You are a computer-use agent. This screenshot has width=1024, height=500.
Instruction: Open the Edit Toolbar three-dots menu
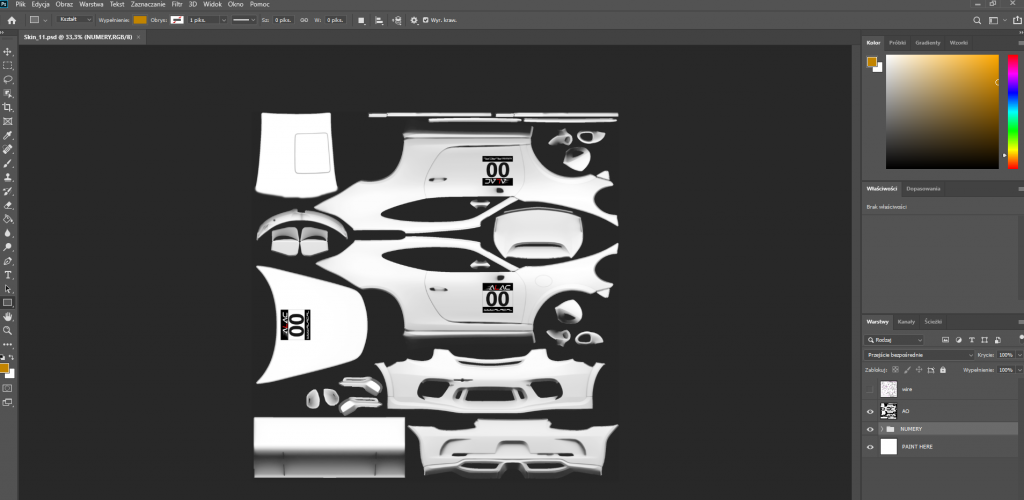point(8,344)
